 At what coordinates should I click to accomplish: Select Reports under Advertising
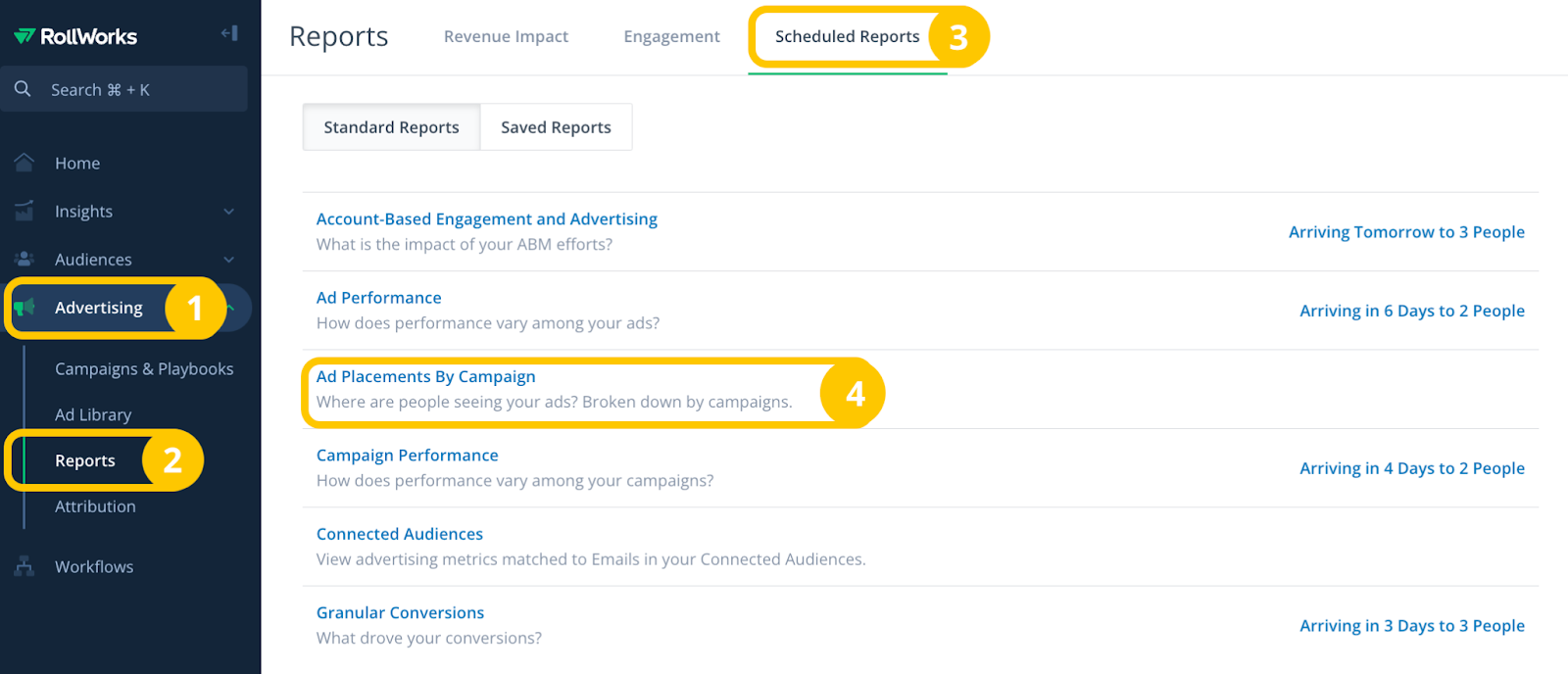tap(85, 460)
